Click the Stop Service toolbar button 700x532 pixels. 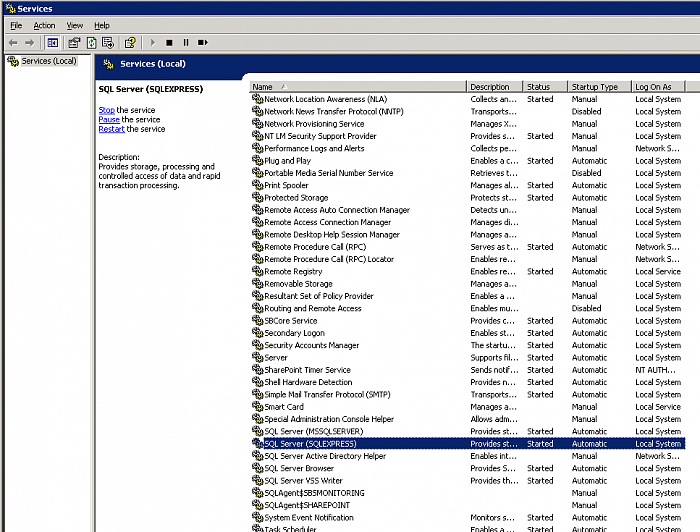tap(169, 43)
